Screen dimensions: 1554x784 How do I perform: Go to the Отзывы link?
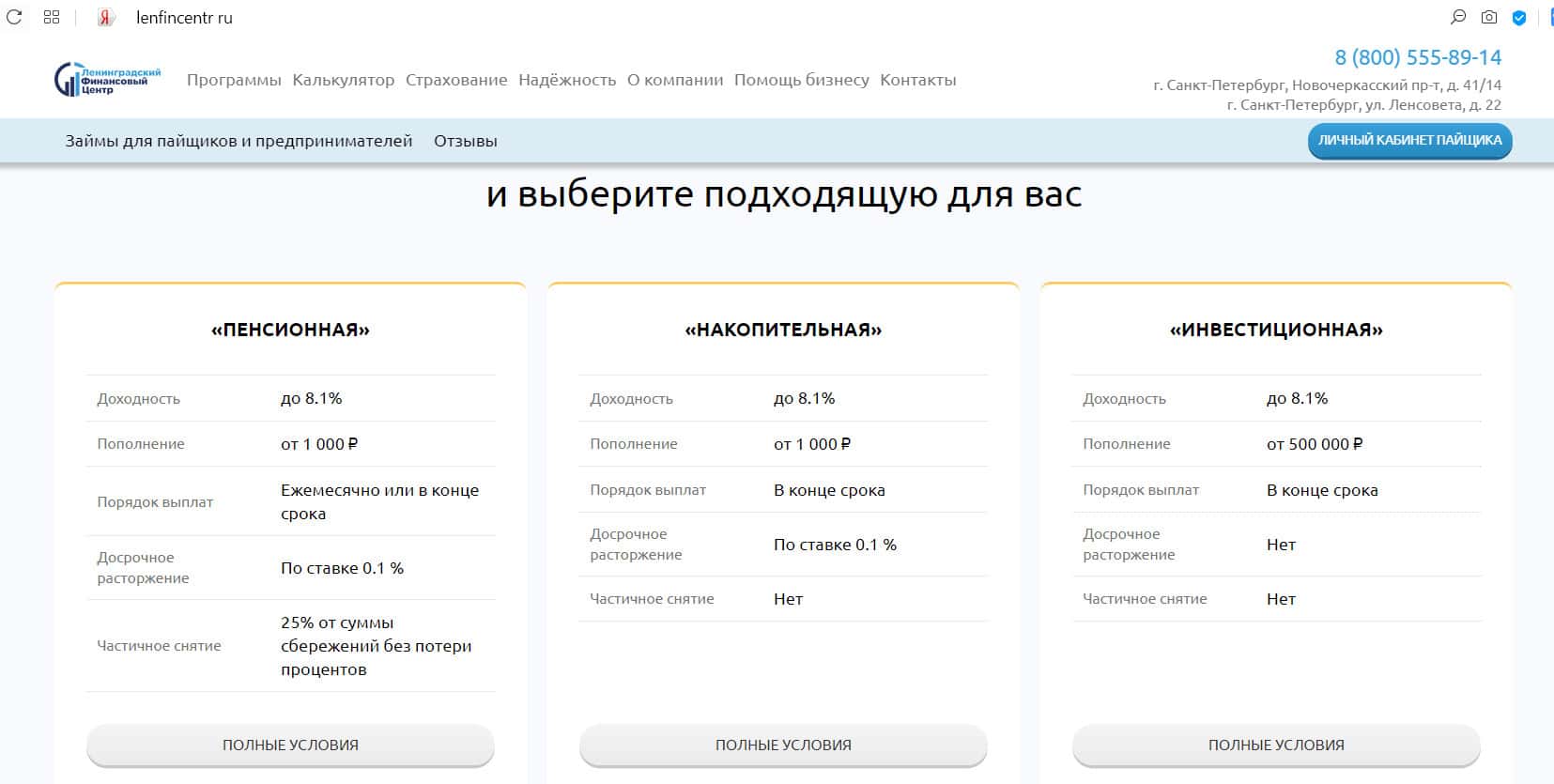coord(465,141)
